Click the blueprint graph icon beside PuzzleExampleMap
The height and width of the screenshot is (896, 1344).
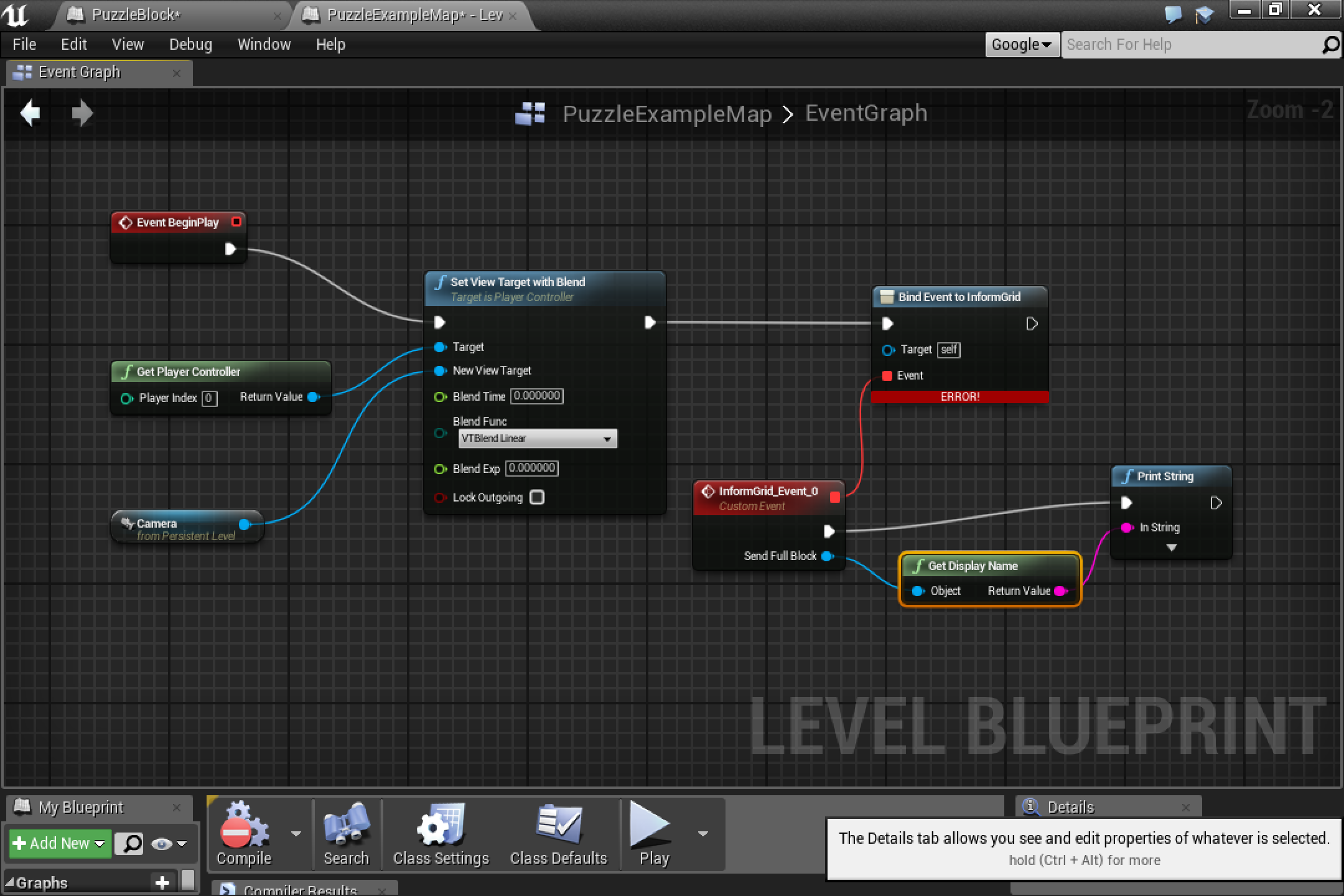point(530,113)
